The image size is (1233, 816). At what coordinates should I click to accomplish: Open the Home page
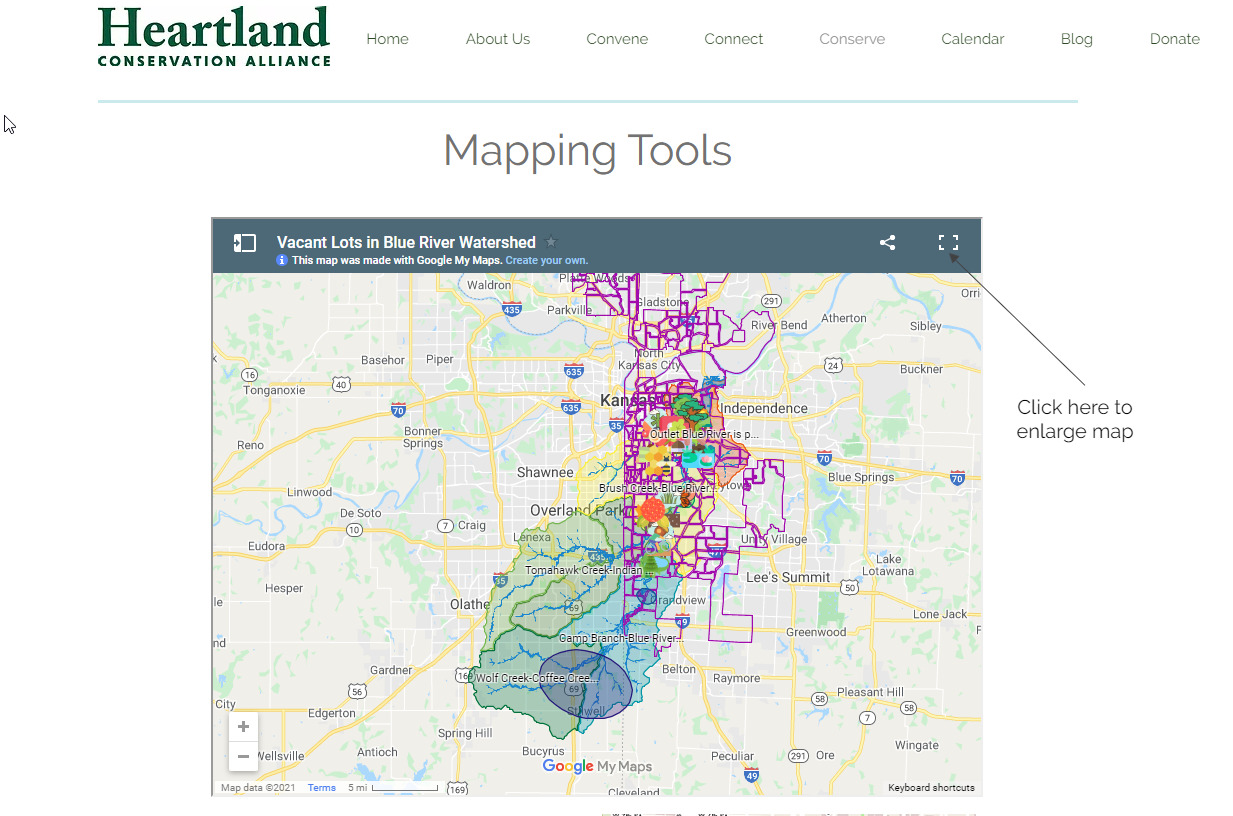387,39
